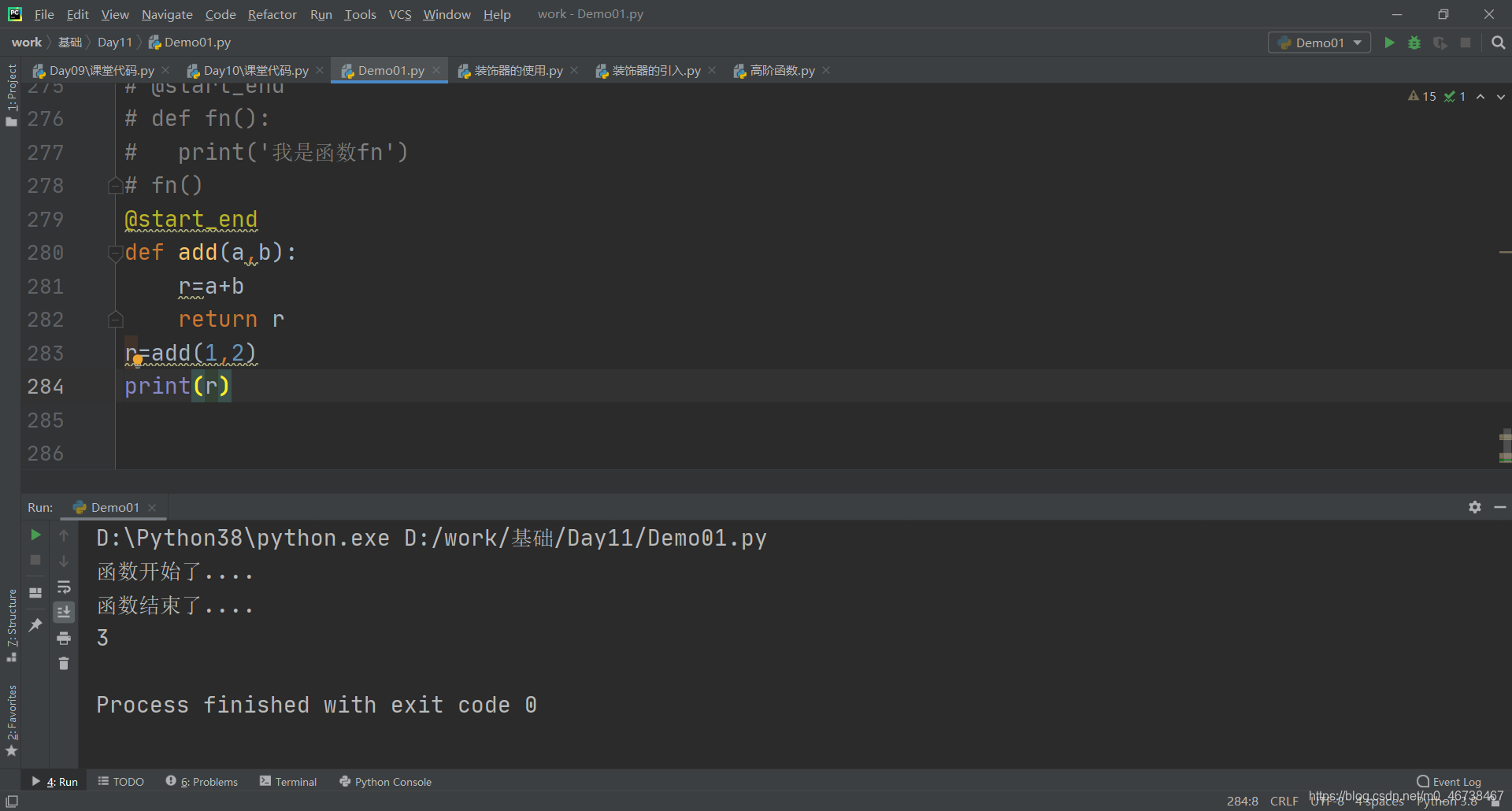1512x811 pixels.
Task: Go to next highlighted error arrow
Action: coord(1500,96)
